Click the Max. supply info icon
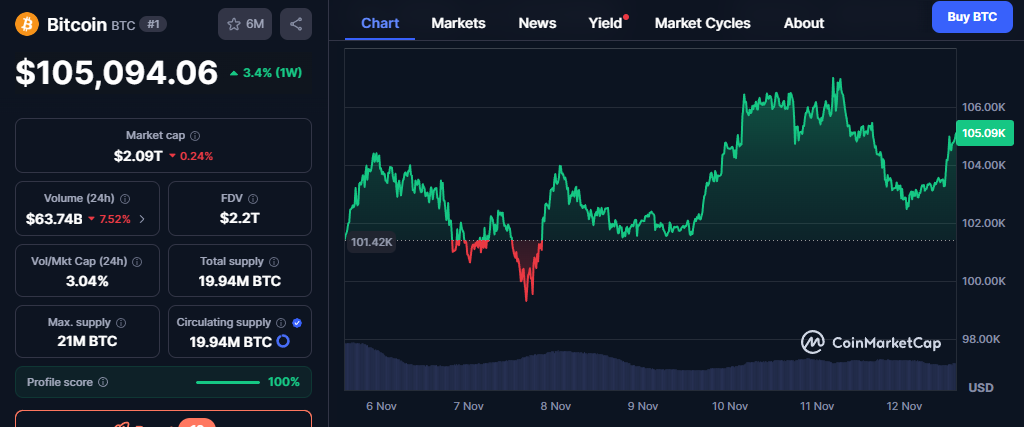The image size is (1024, 427). (x=121, y=323)
